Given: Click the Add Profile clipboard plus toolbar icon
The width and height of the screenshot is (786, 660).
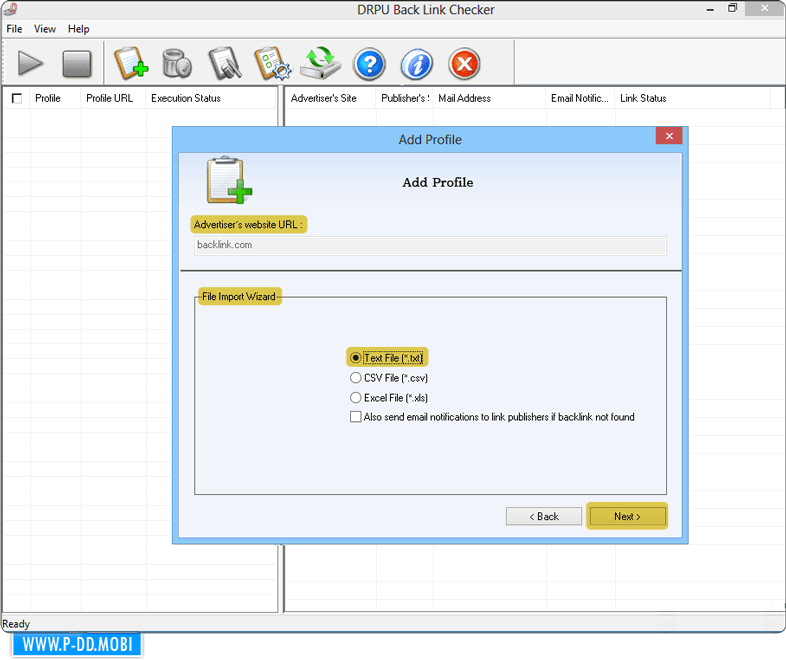Looking at the screenshot, I should [131, 63].
